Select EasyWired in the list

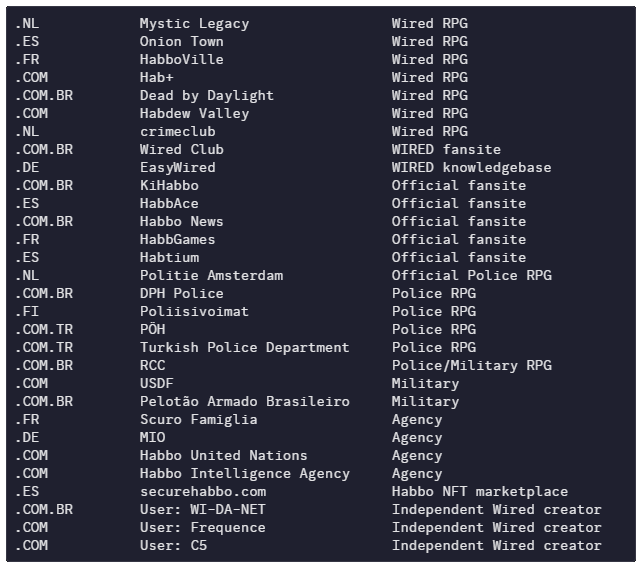tap(177, 168)
